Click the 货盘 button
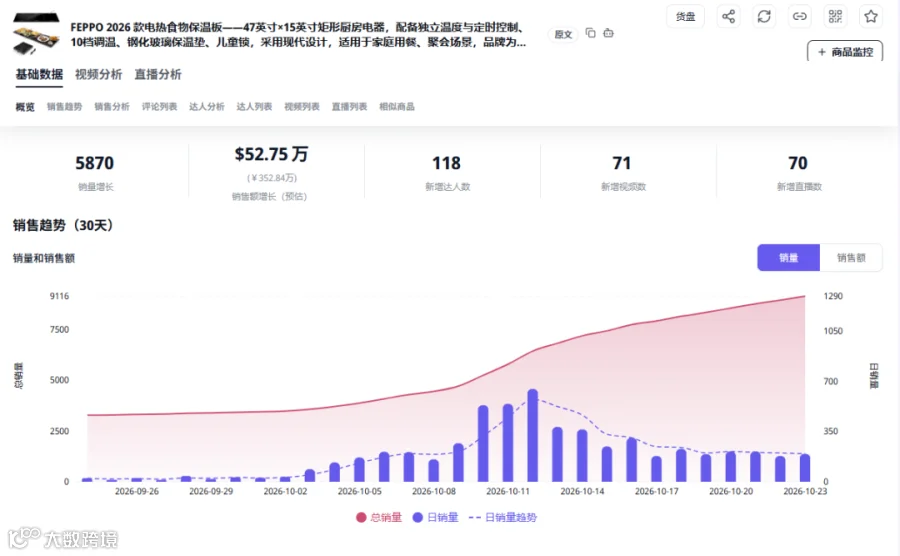 [x=685, y=16]
